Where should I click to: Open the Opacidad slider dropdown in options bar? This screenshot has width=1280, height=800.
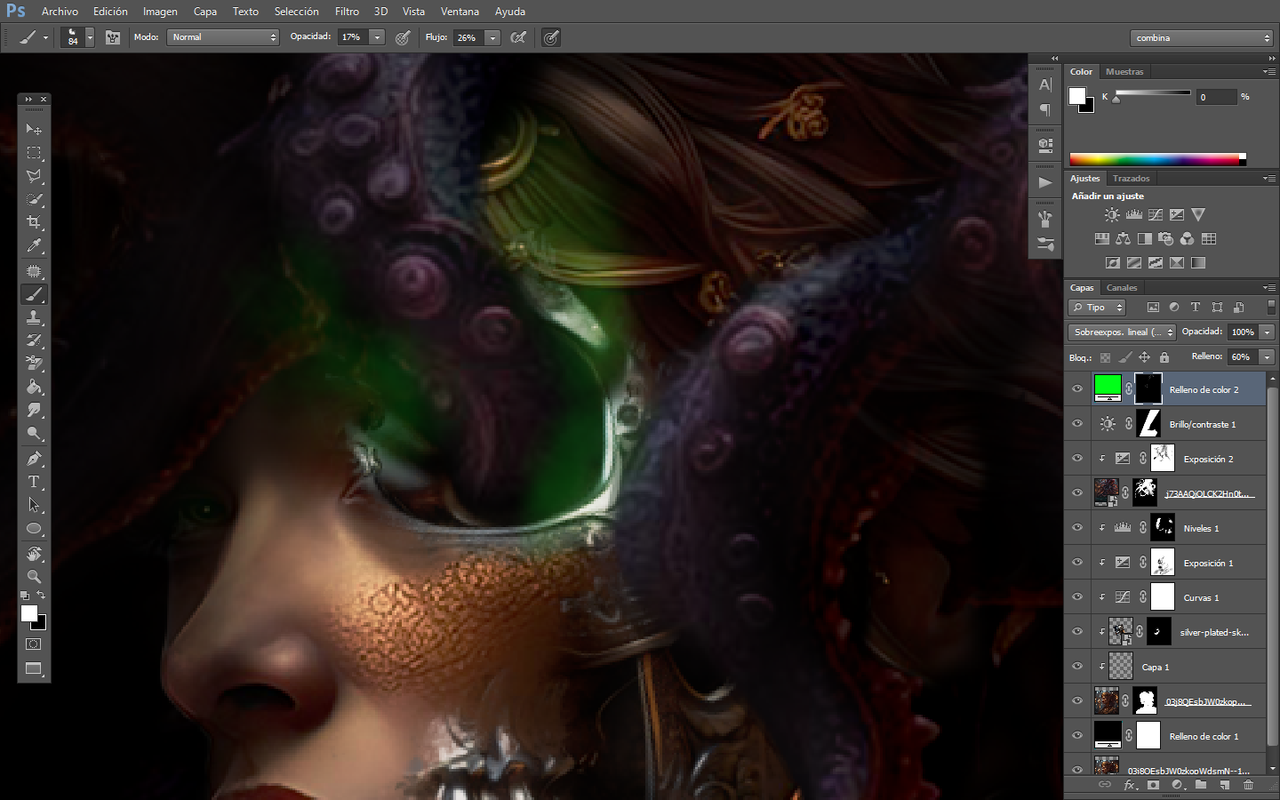(x=377, y=37)
